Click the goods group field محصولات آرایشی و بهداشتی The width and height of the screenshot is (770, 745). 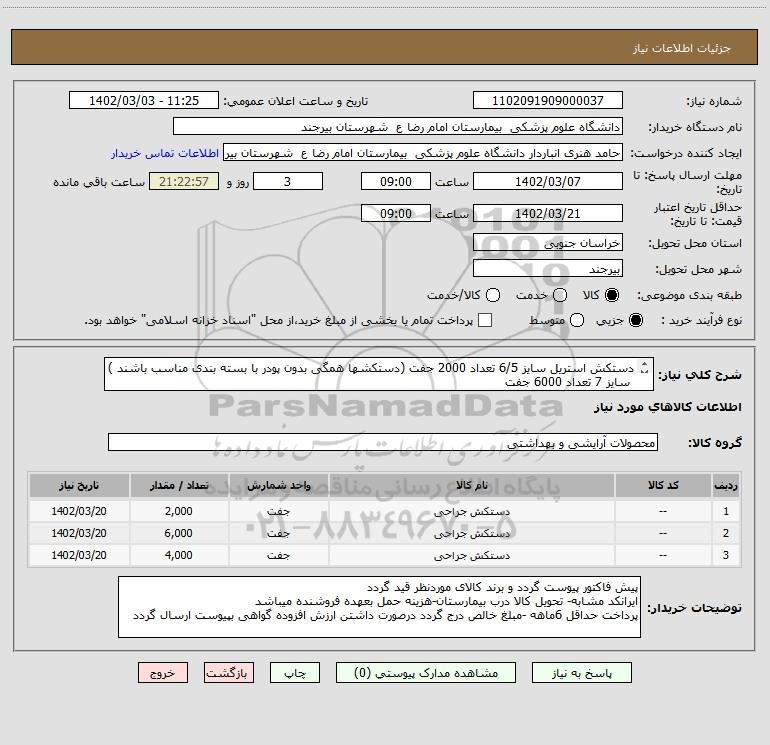coord(383,442)
